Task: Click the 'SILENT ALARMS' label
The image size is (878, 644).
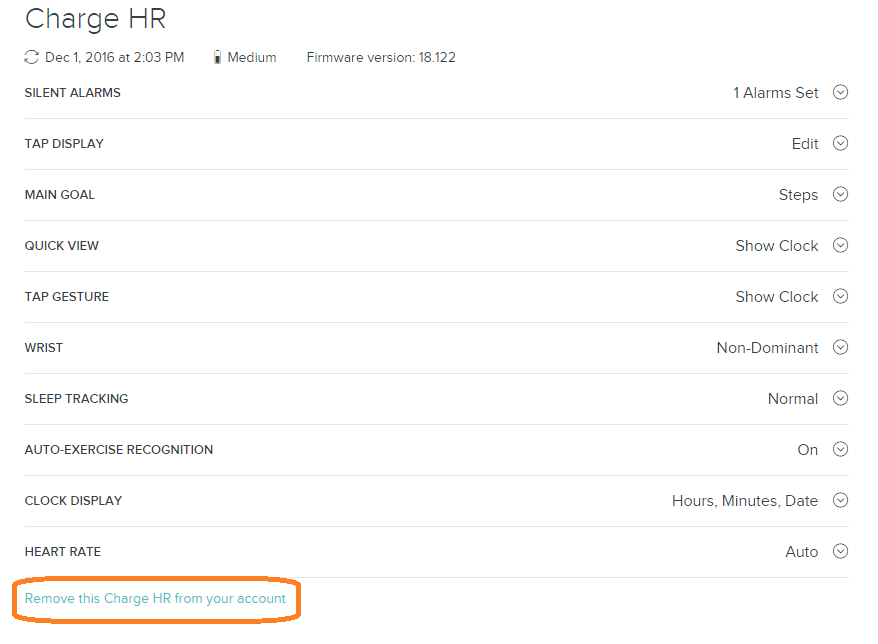Action: [x=72, y=93]
